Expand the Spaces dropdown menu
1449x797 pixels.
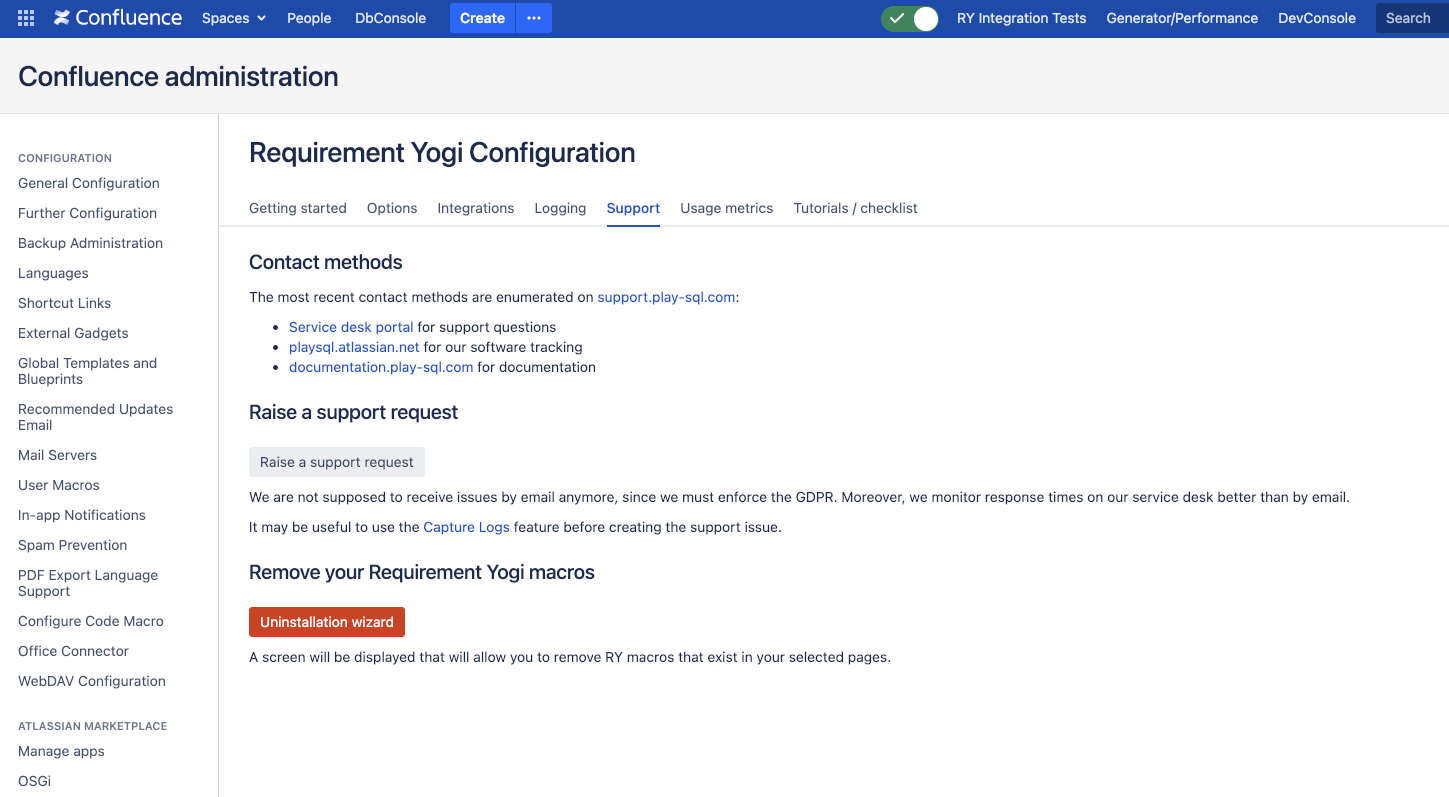pos(234,18)
